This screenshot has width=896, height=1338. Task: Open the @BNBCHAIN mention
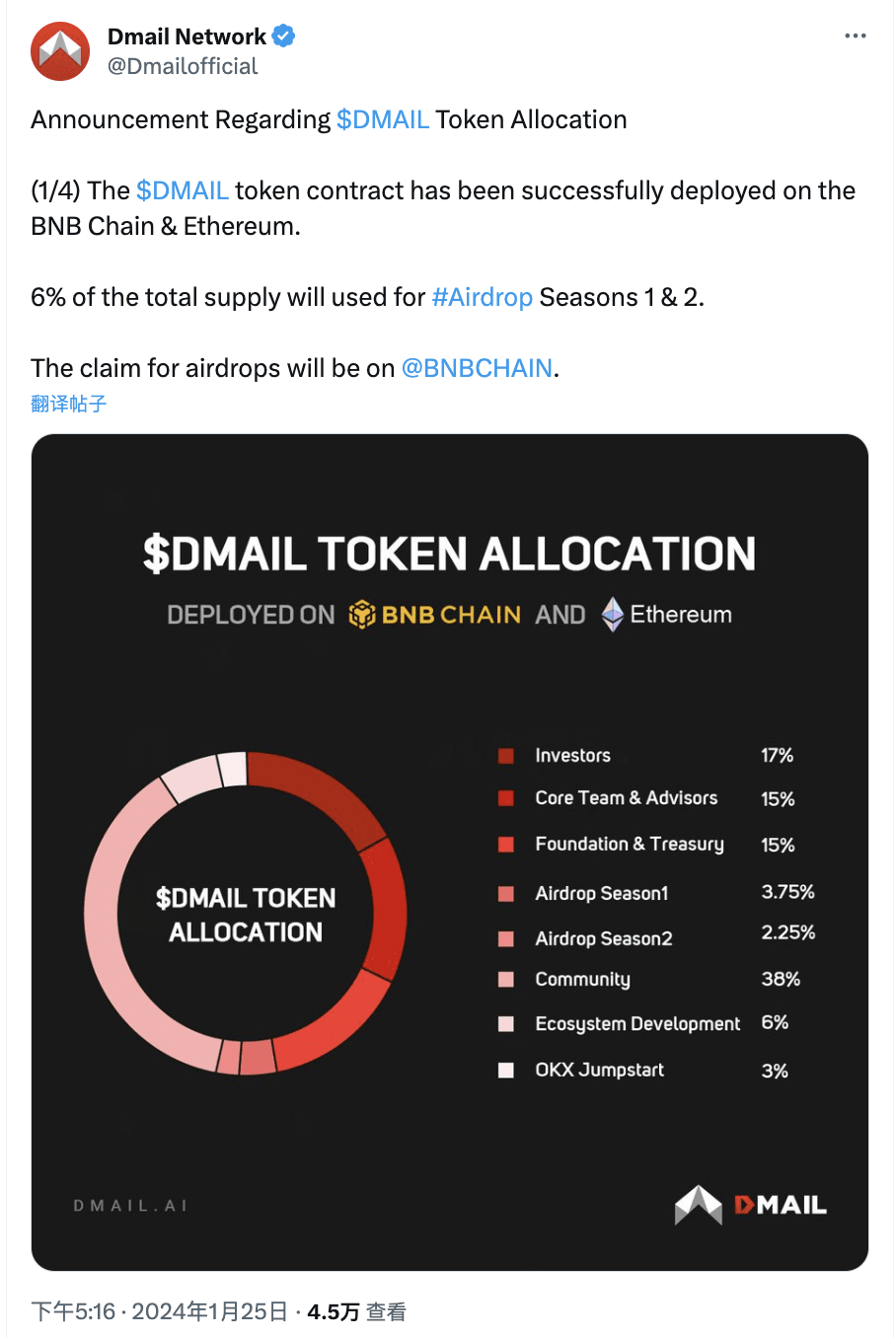click(x=478, y=368)
